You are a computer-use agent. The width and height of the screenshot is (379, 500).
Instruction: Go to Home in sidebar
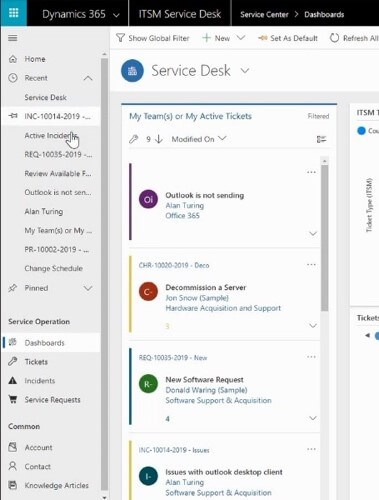pos(35,59)
